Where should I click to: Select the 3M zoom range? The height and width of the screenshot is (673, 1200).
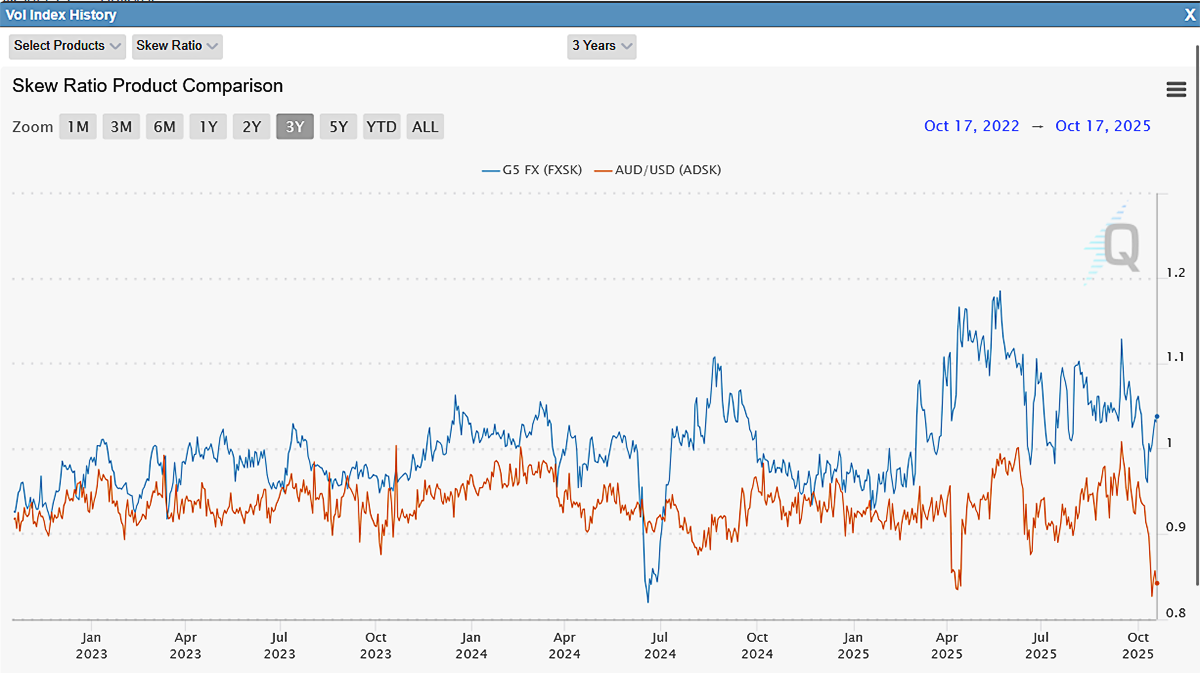121,126
